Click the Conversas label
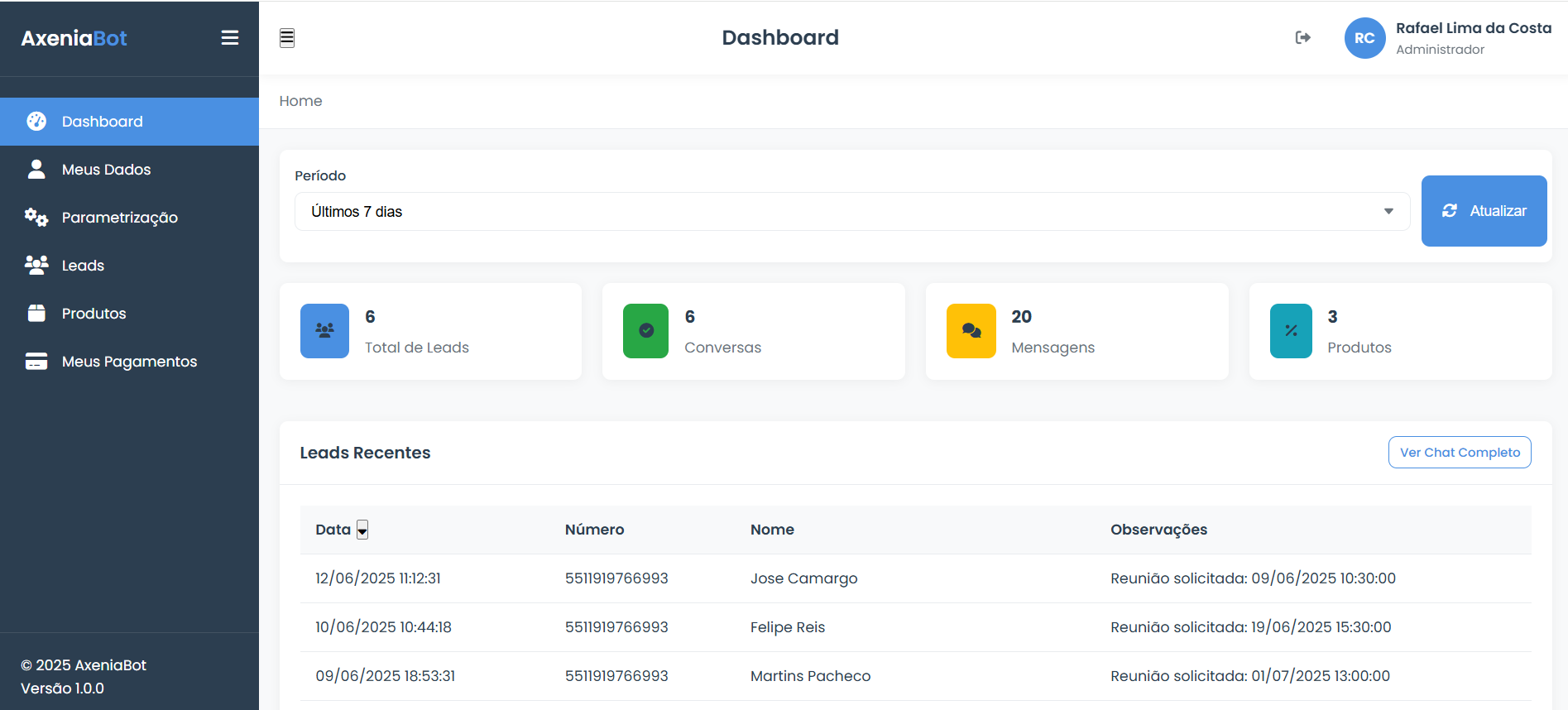The height and width of the screenshot is (710, 1568). pyautogui.click(x=722, y=348)
